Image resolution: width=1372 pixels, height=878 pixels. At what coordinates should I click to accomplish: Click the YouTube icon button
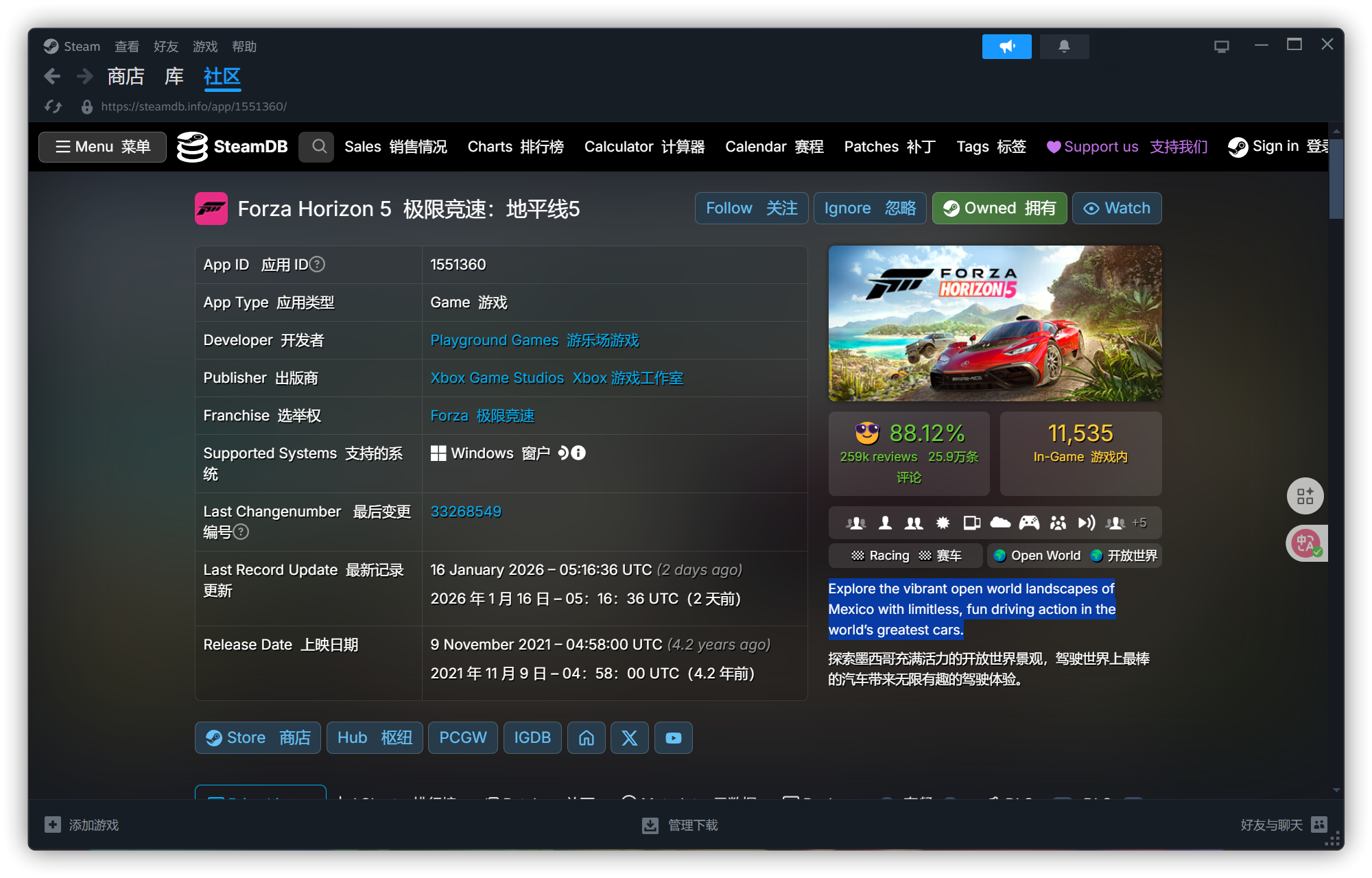[x=673, y=737]
